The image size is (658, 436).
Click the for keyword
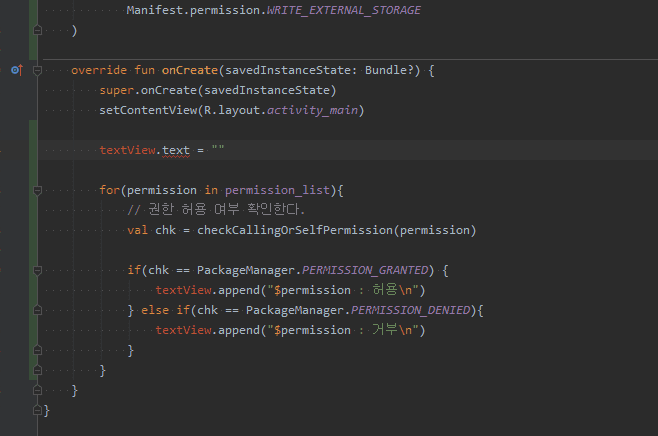(110, 191)
